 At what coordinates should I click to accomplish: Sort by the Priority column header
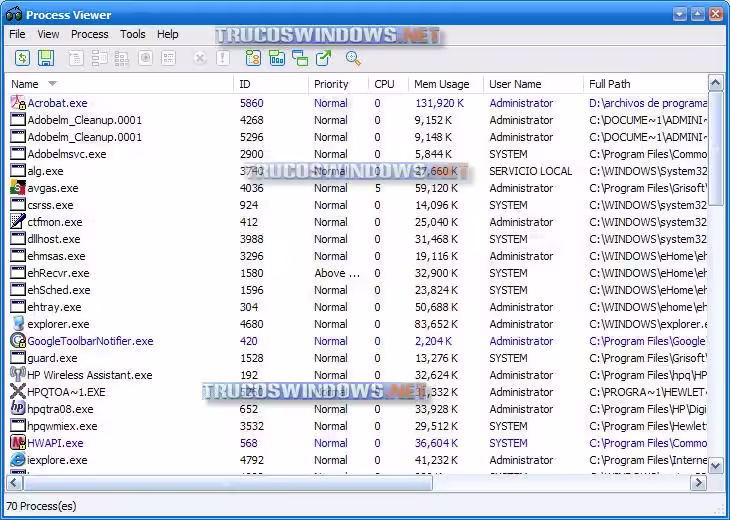[338, 84]
